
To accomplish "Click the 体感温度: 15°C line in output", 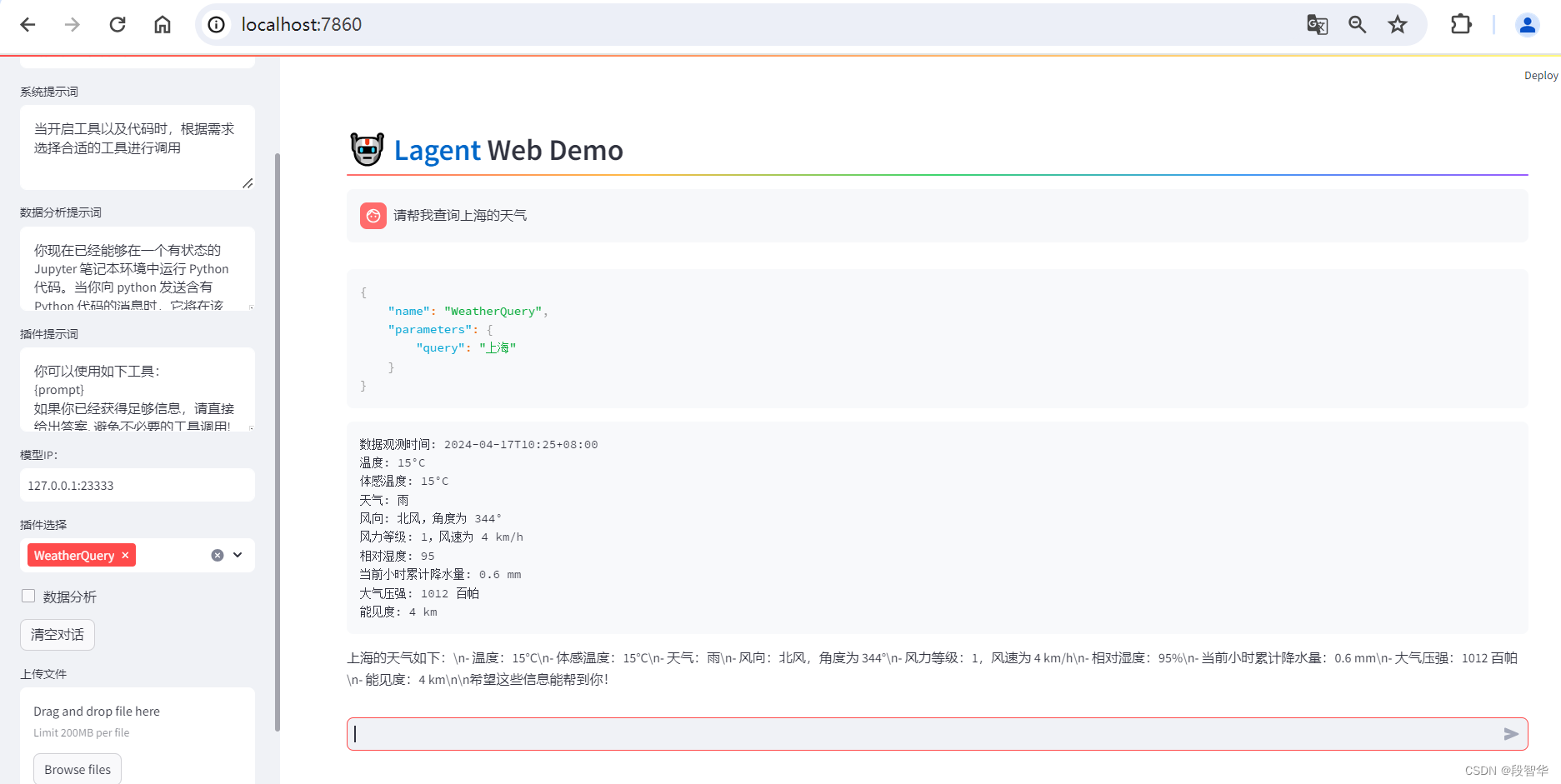I will (x=404, y=482).
